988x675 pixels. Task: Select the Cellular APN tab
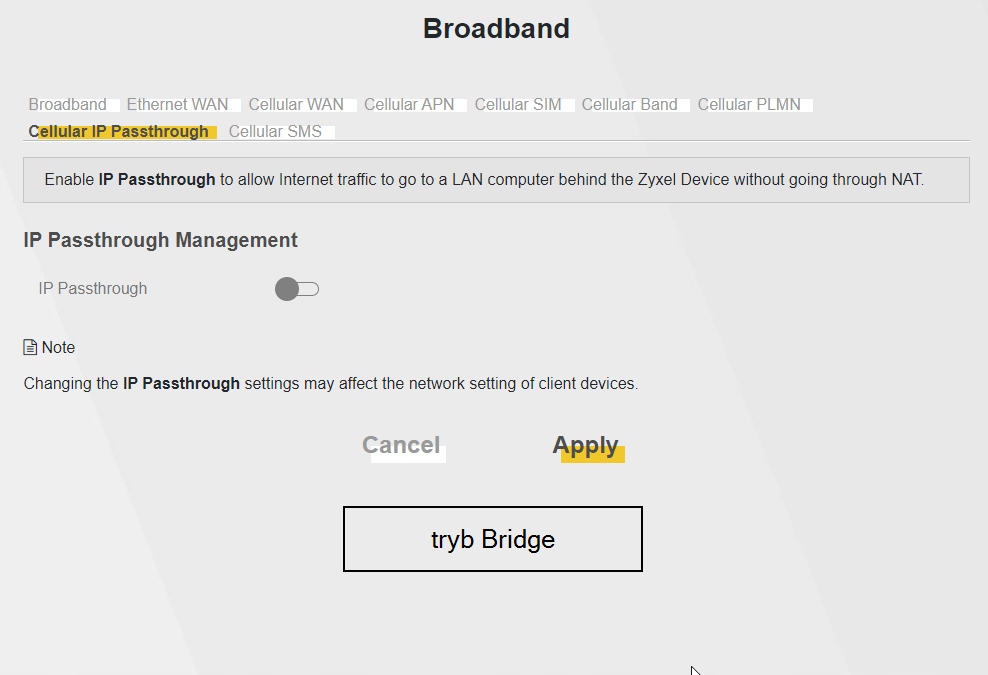click(409, 105)
